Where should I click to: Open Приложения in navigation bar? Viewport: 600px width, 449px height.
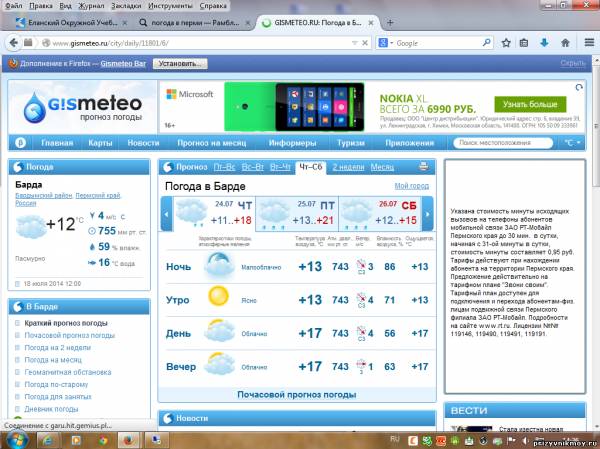coord(409,143)
